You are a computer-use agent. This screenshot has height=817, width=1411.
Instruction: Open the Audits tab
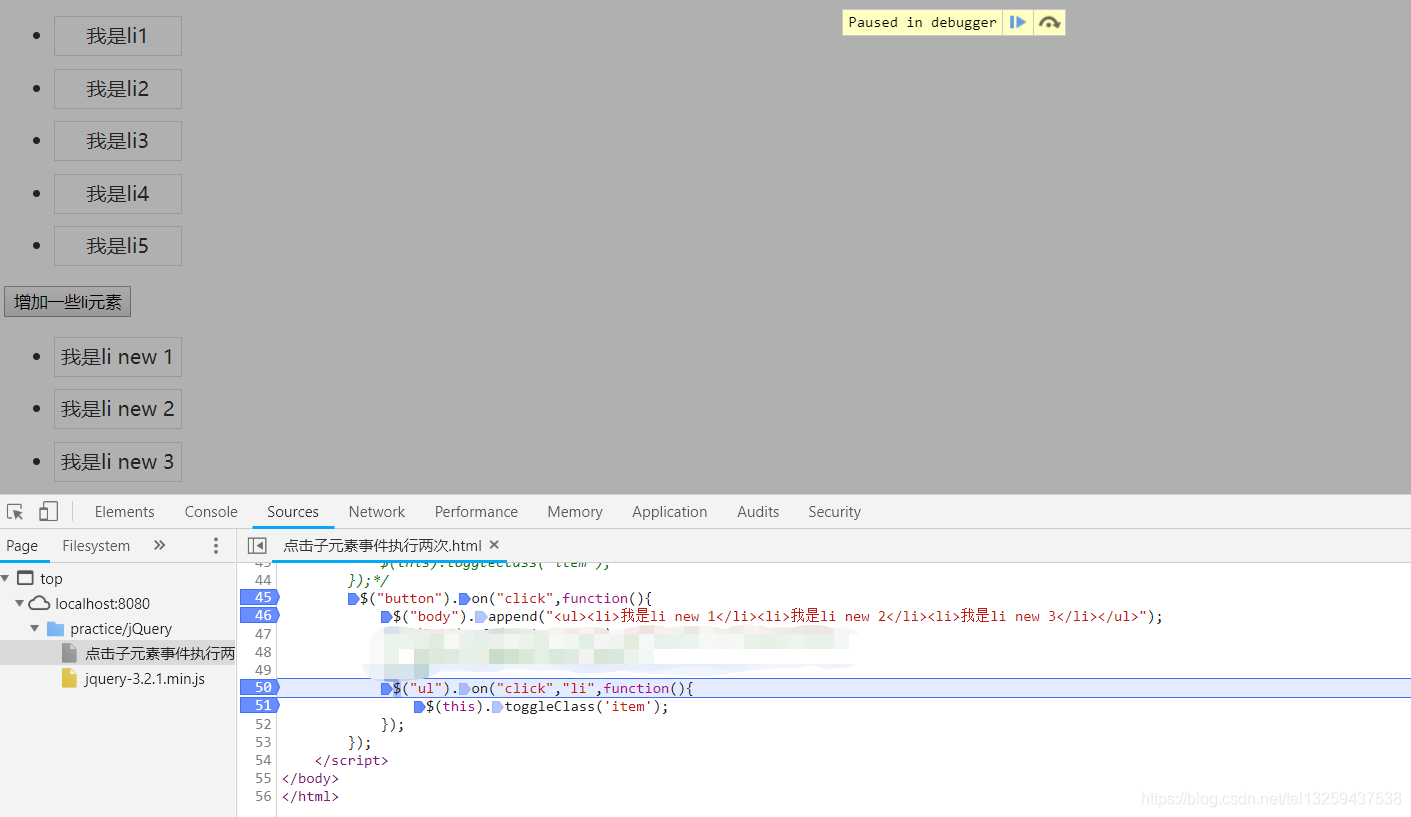point(758,512)
